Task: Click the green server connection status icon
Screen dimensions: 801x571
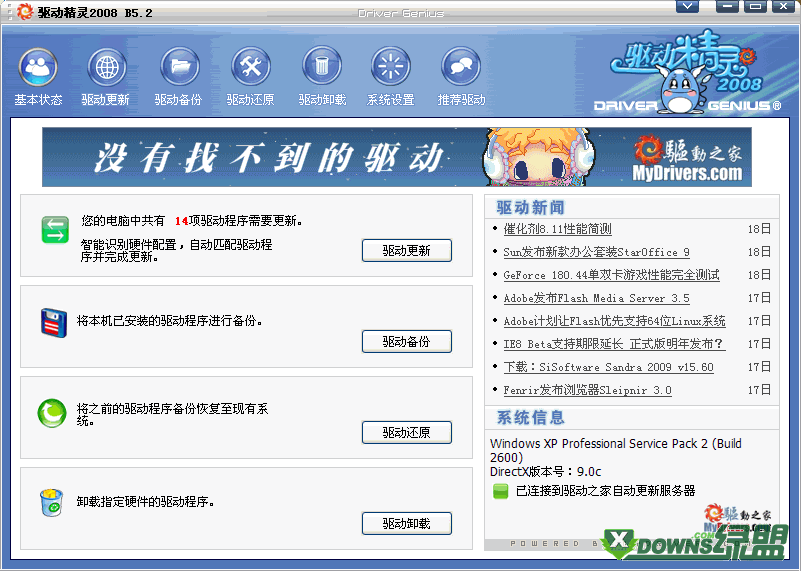Action: tap(501, 491)
